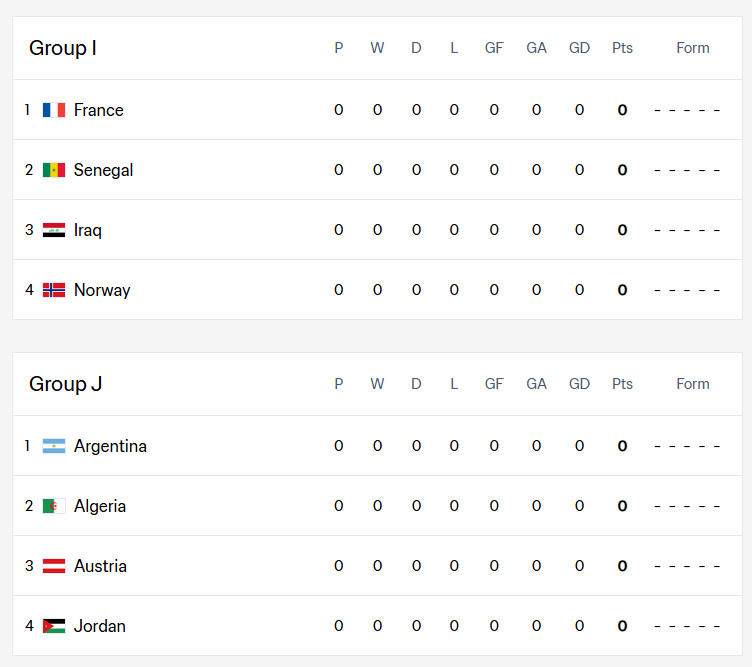Click GD column header in Group J
The height and width of the screenshot is (667, 752).
[579, 384]
